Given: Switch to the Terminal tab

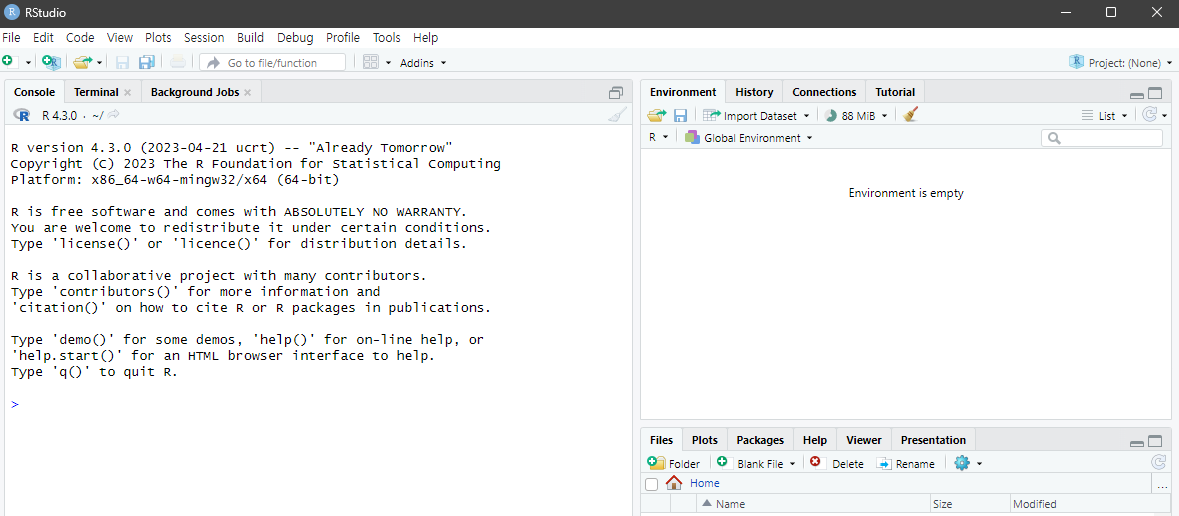Looking at the screenshot, I should point(95,92).
